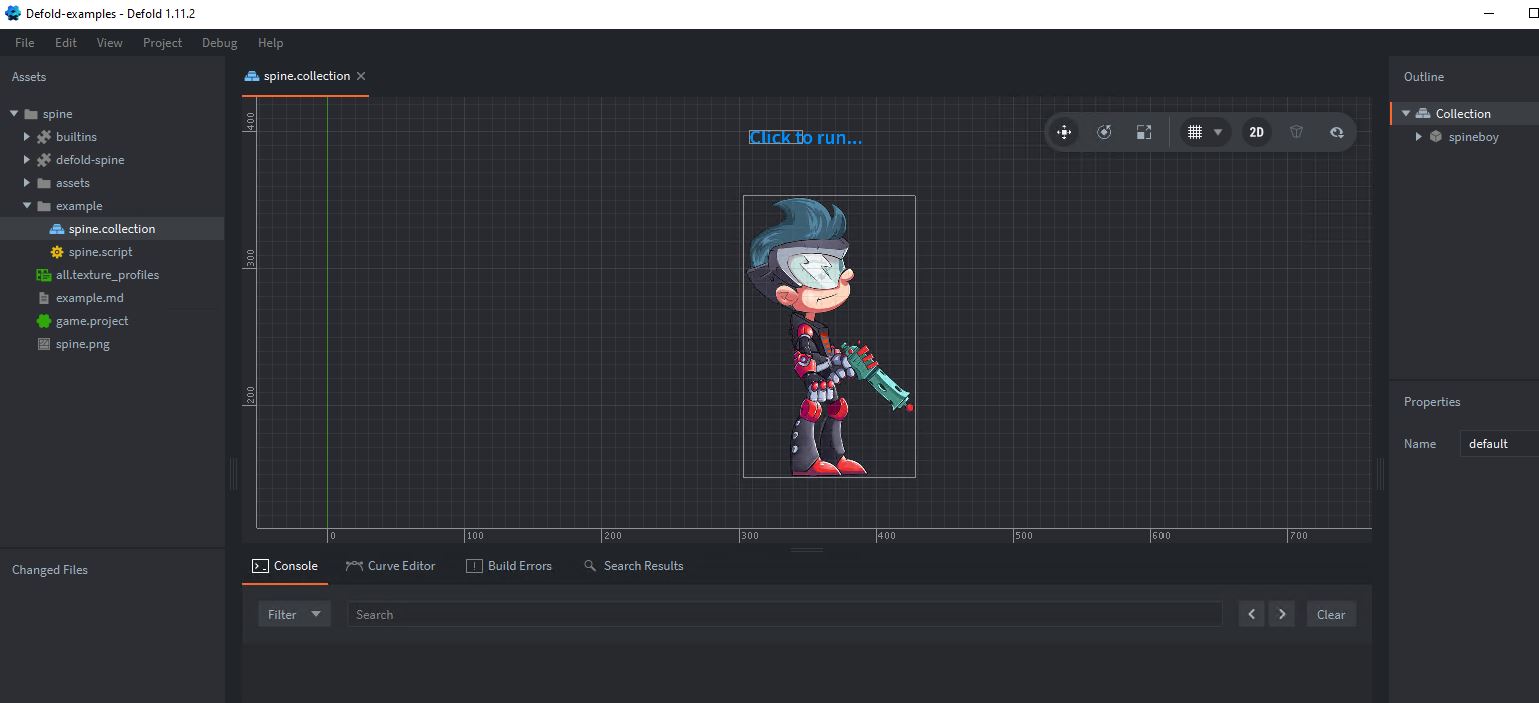This screenshot has height=703, width=1539.
Task: Toggle the 2D camera mode button
Action: tap(1256, 132)
